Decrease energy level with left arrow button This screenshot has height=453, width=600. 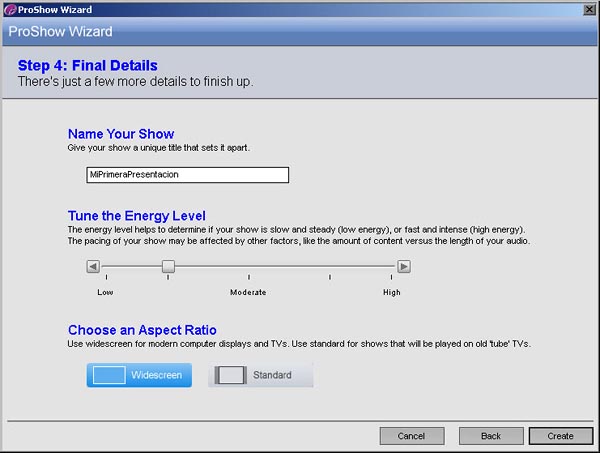point(93,266)
